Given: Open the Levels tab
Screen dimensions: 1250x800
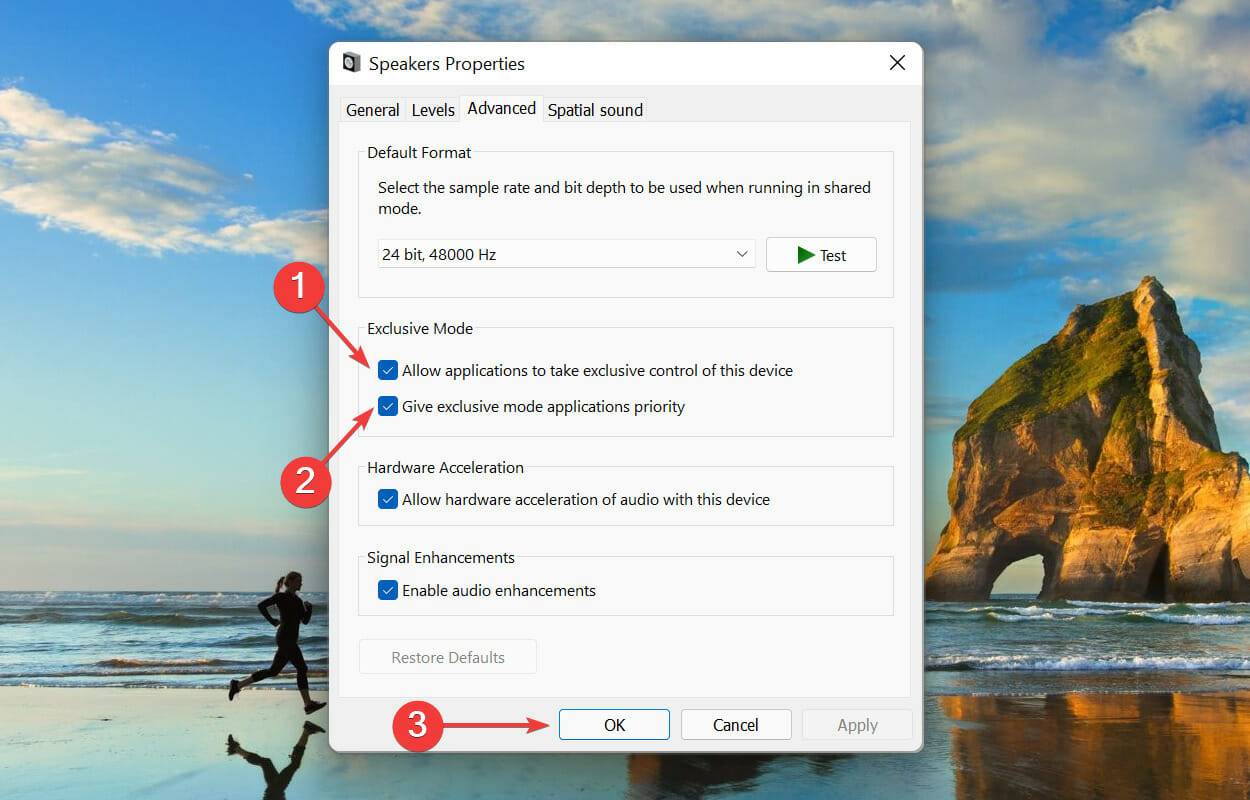Looking at the screenshot, I should (432, 110).
